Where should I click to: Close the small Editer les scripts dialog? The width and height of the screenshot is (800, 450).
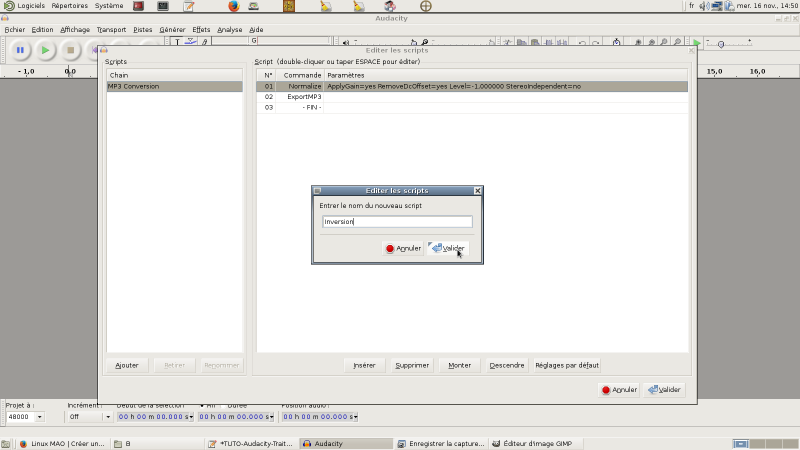[478, 190]
